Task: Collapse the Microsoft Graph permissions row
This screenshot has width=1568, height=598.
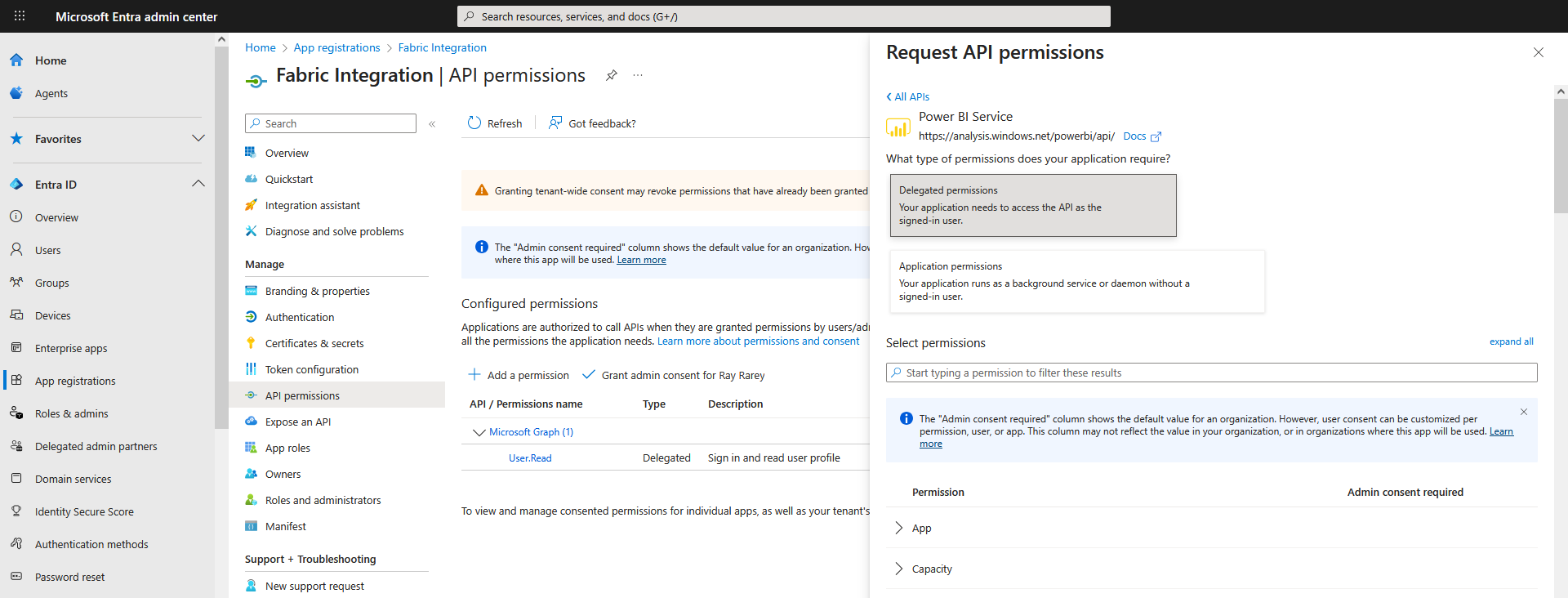Action: point(479,432)
